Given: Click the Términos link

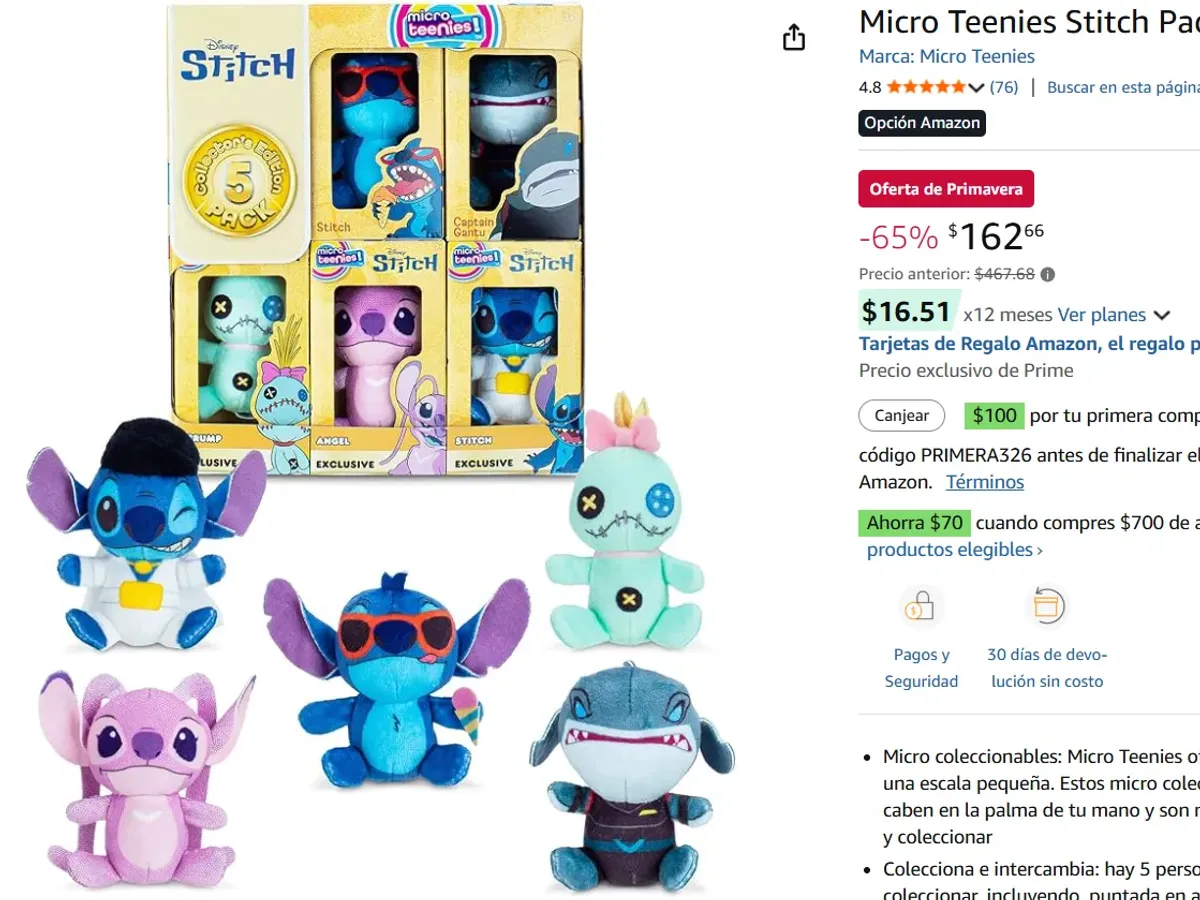Looking at the screenshot, I should click(984, 482).
